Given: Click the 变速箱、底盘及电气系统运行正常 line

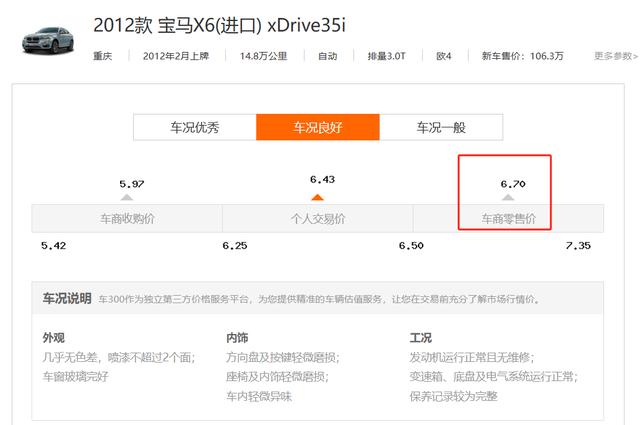Looking at the screenshot, I should point(494,376).
